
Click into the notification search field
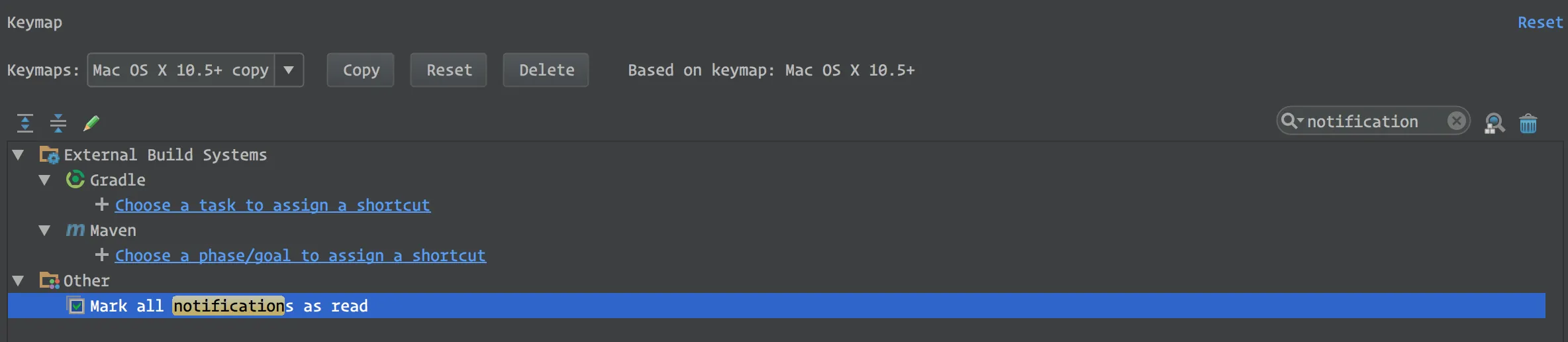[1371, 121]
